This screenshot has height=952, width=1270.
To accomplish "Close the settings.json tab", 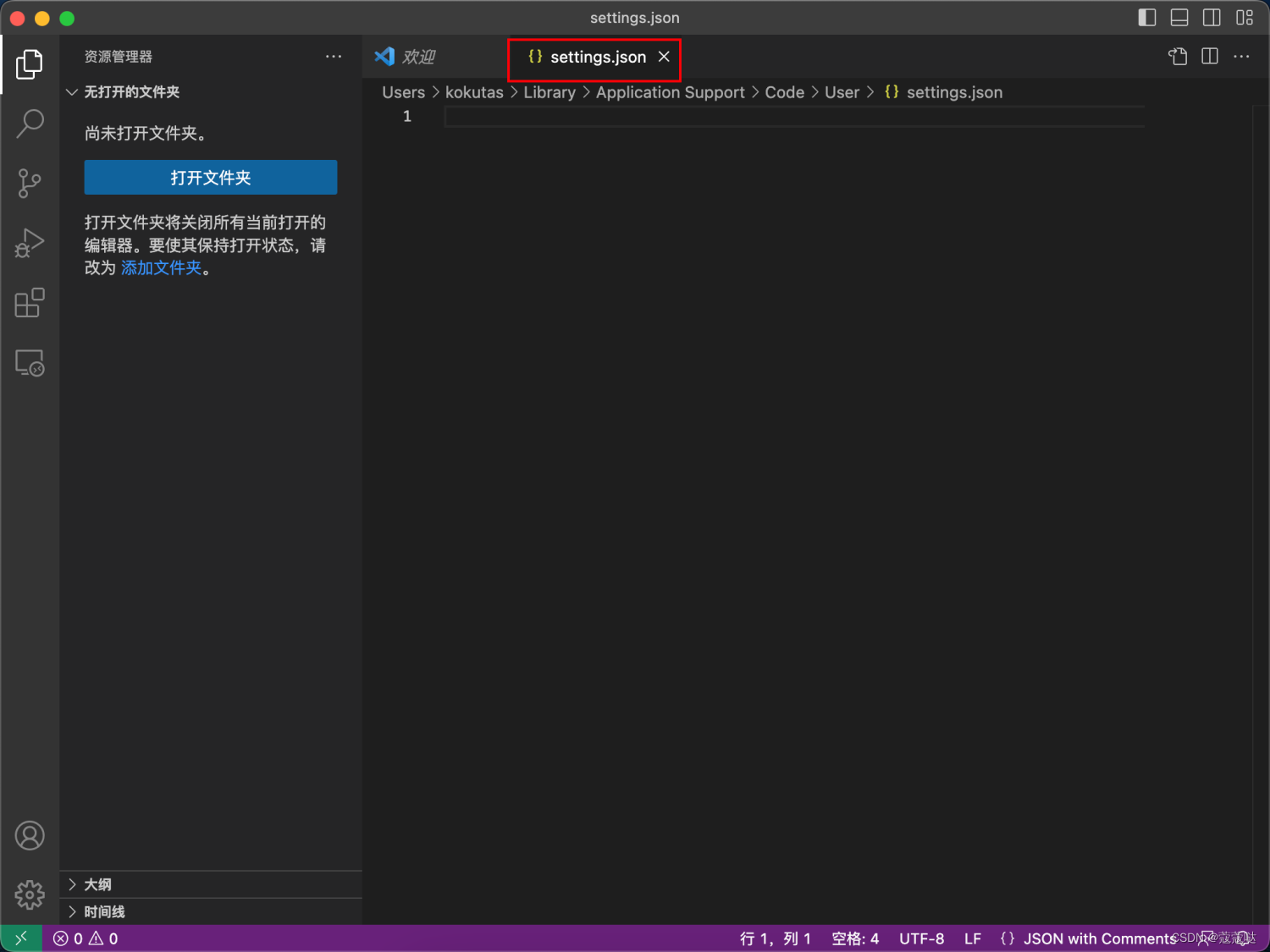I will coord(665,57).
